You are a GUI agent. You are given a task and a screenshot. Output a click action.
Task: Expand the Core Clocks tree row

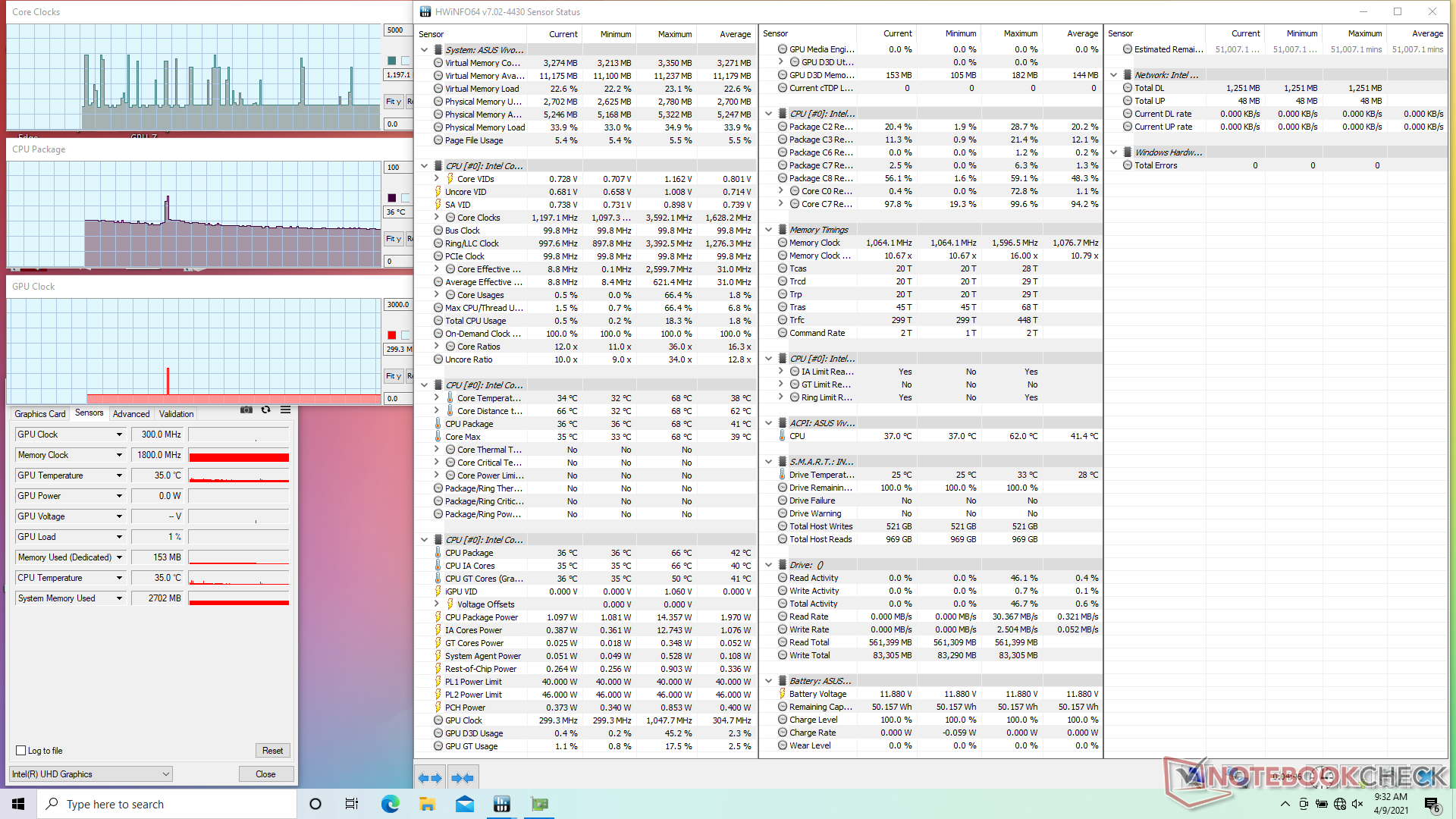pyautogui.click(x=437, y=218)
